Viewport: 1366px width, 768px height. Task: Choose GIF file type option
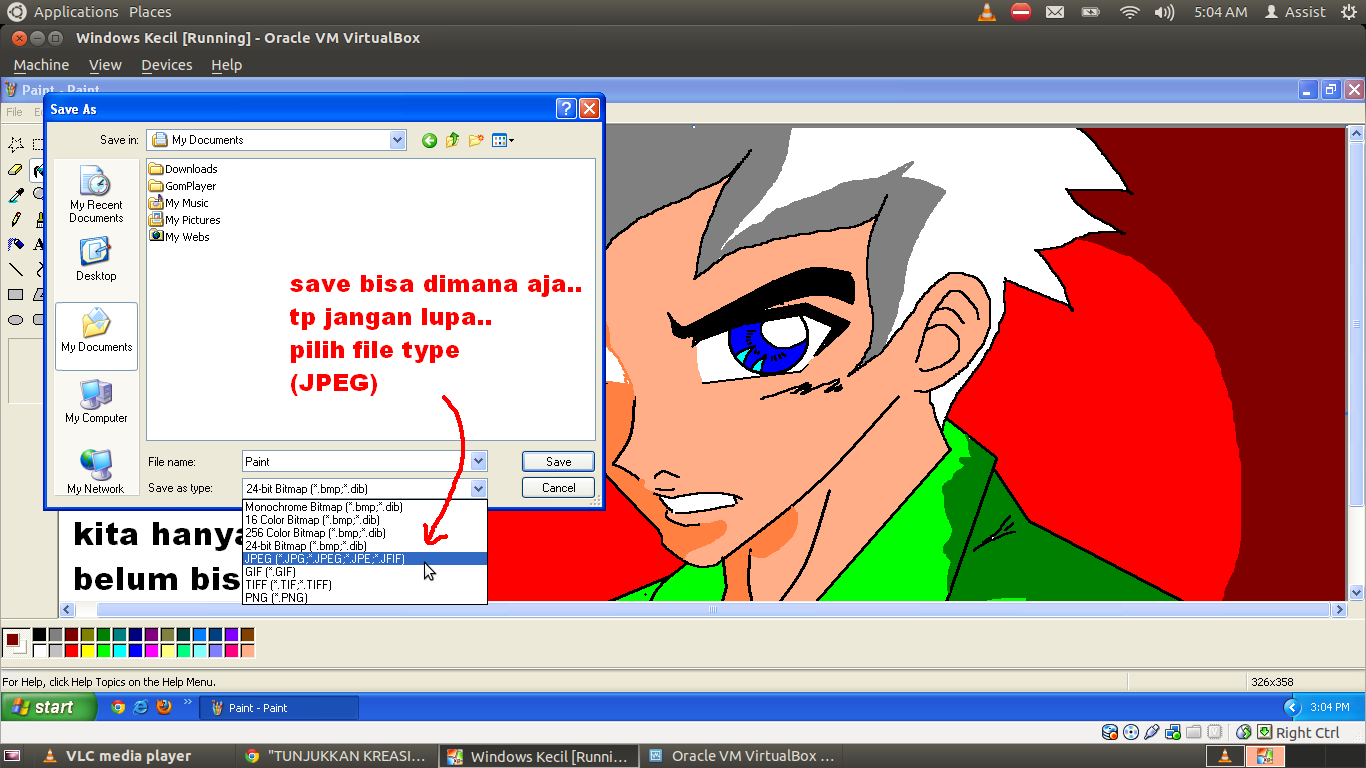(x=365, y=572)
